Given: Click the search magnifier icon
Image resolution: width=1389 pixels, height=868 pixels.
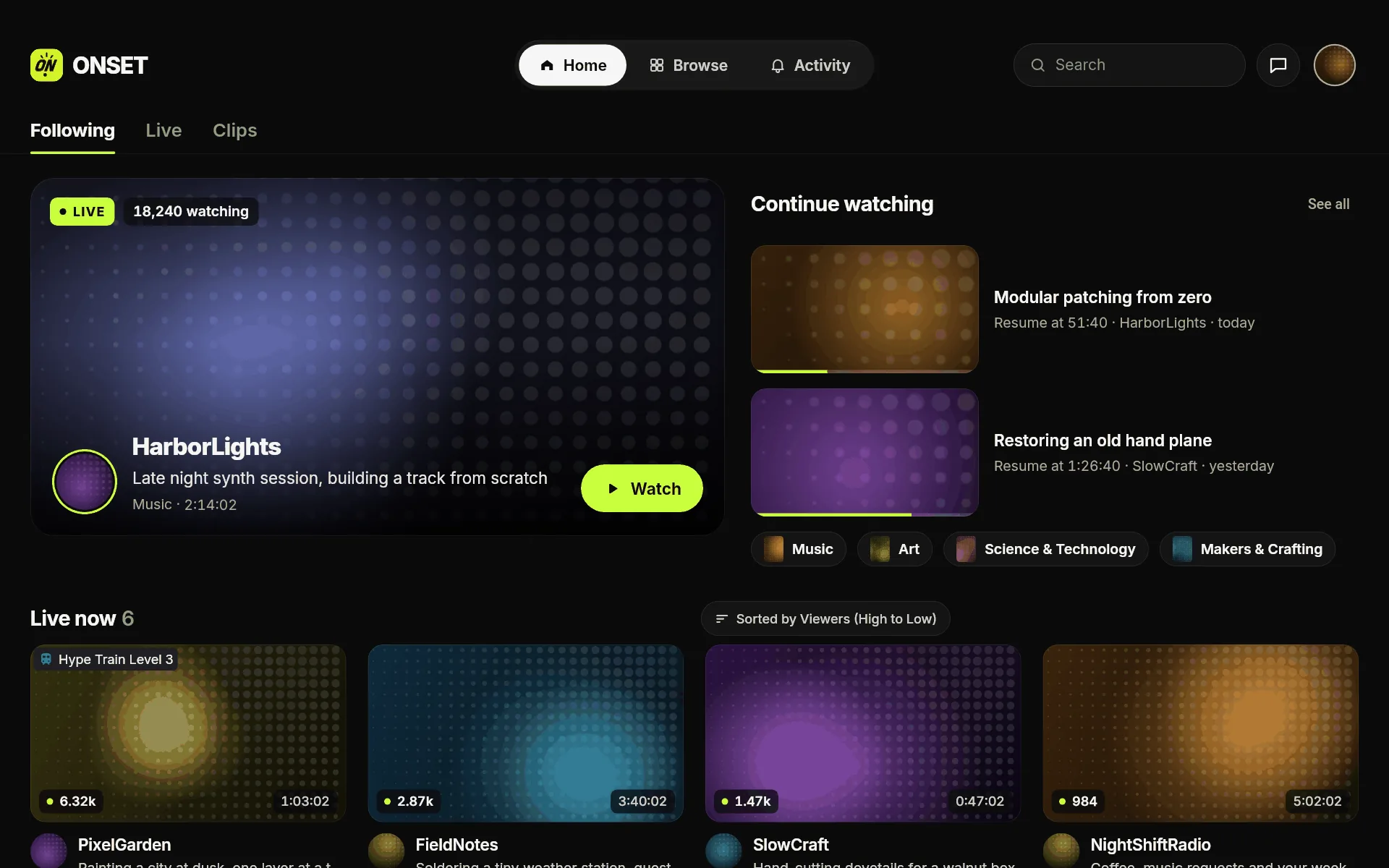Looking at the screenshot, I should (1038, 65).
